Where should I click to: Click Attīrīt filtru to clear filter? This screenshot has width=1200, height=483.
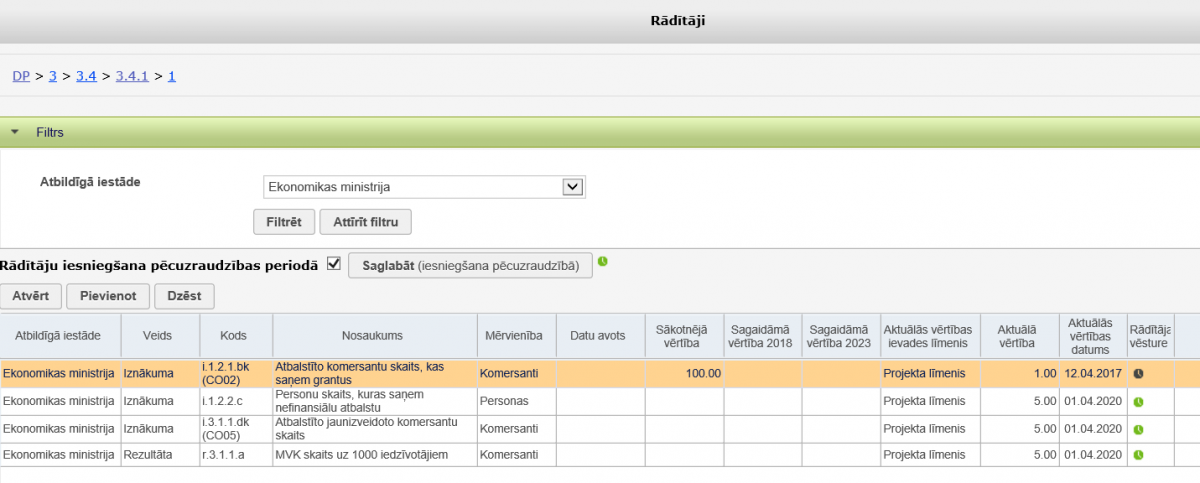click(x=365, y=221)
